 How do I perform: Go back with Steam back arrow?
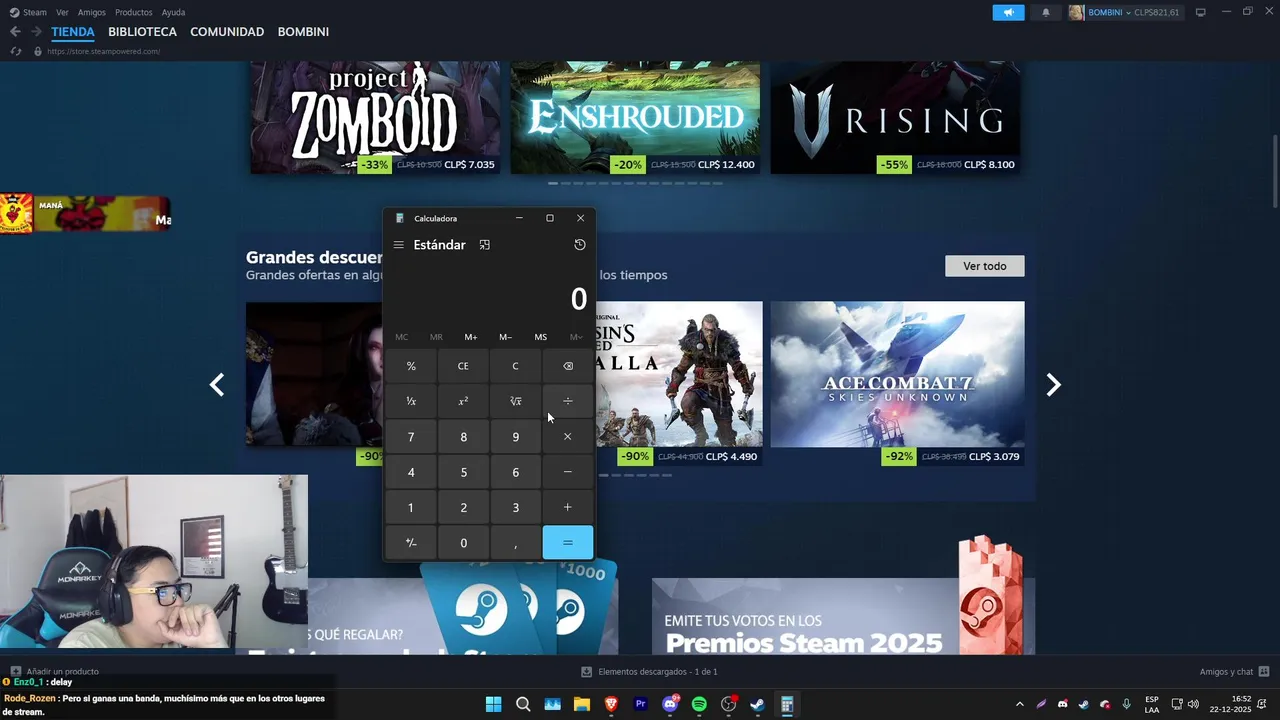(15, 32)
